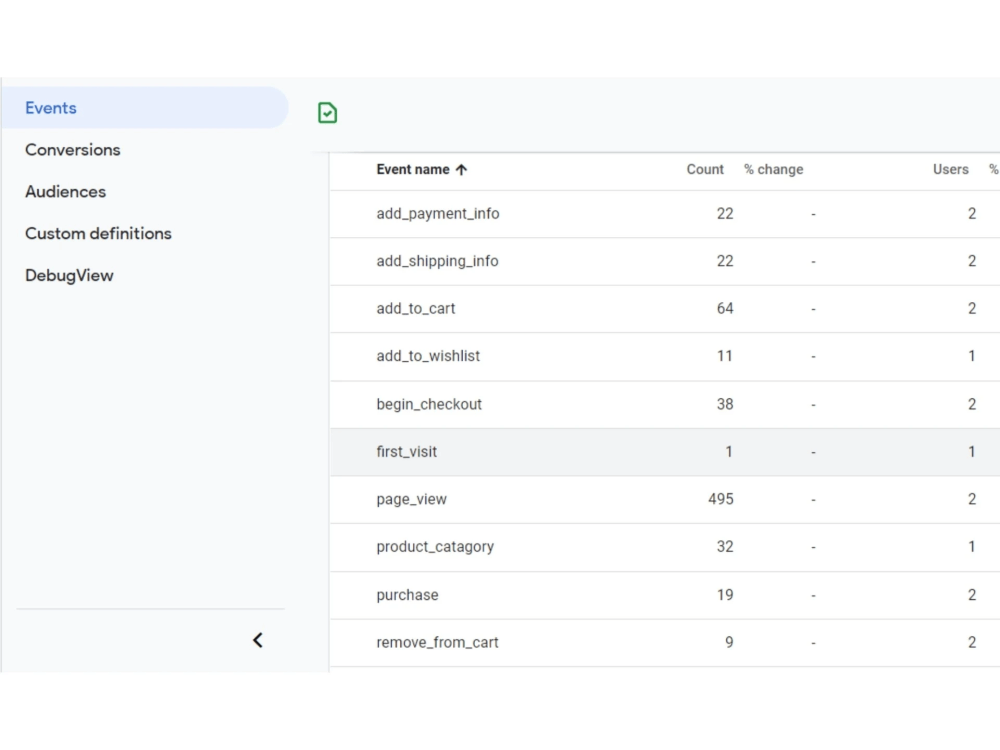The height and width of the screenshot is (750, 1000).
Task: Toggle sort arrow next to Event name
Action: click(461, 170)
